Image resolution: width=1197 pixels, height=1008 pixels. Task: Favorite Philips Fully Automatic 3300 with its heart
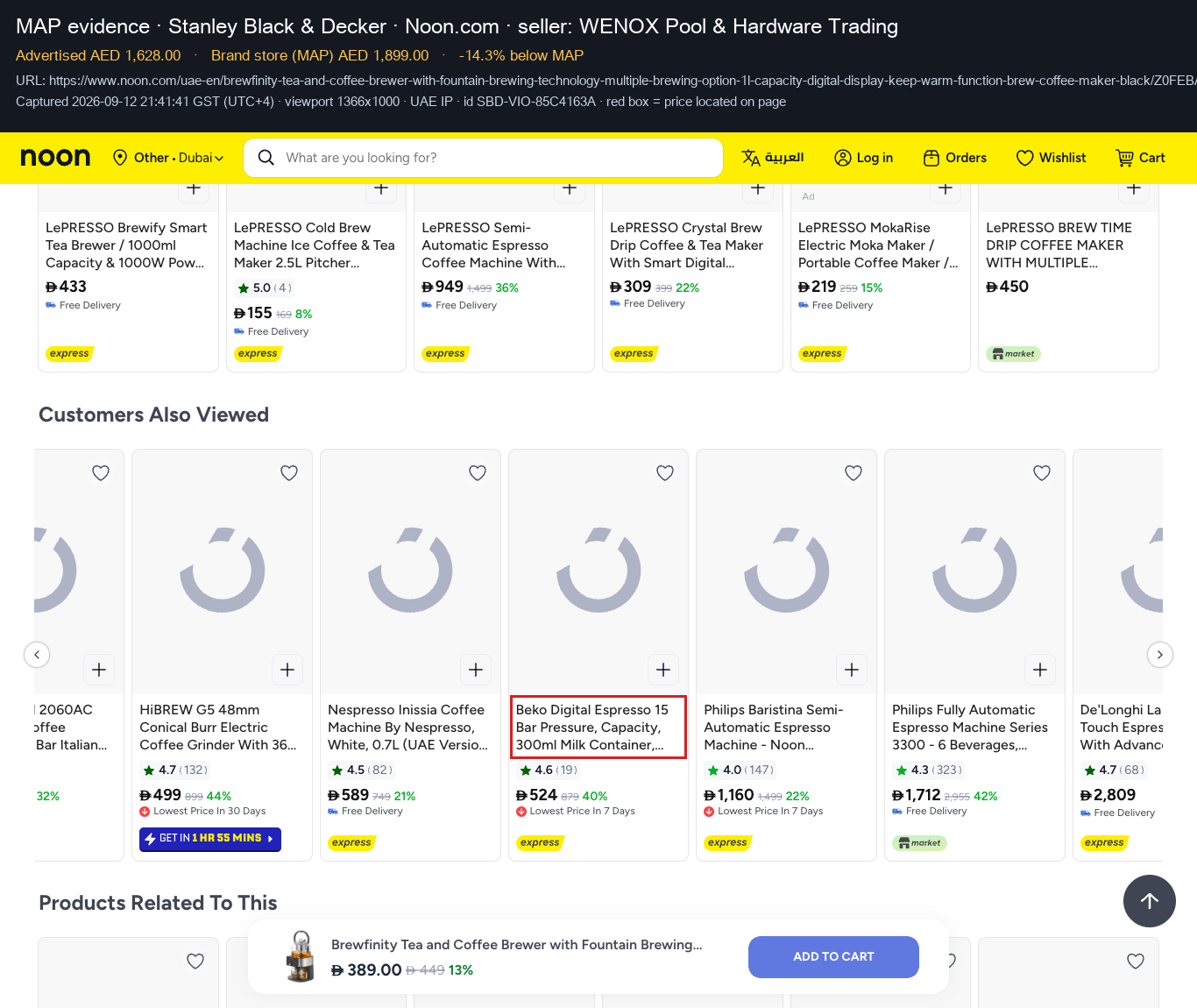click(1042, 473)
